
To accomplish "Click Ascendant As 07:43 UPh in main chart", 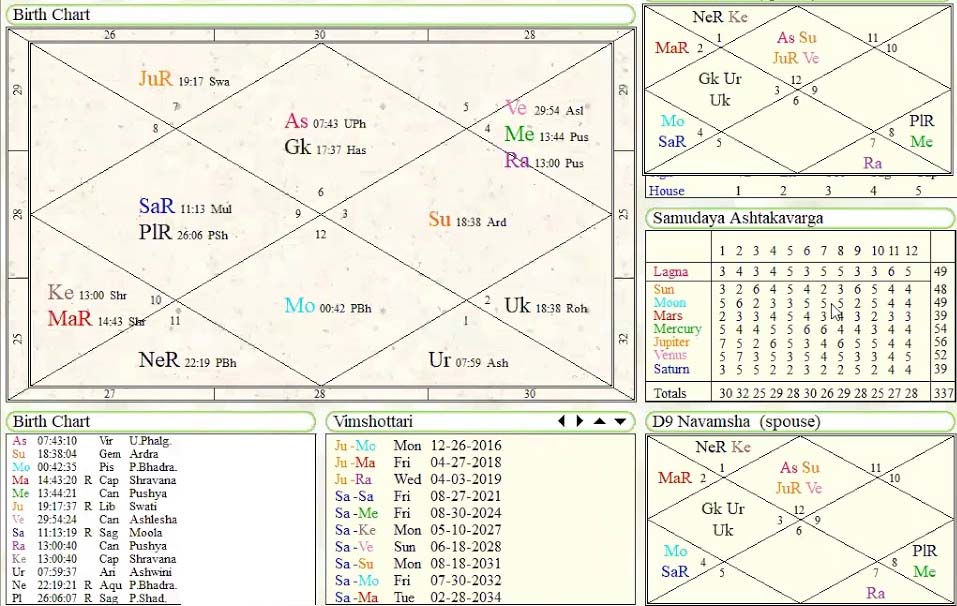I will coord(296,122).
